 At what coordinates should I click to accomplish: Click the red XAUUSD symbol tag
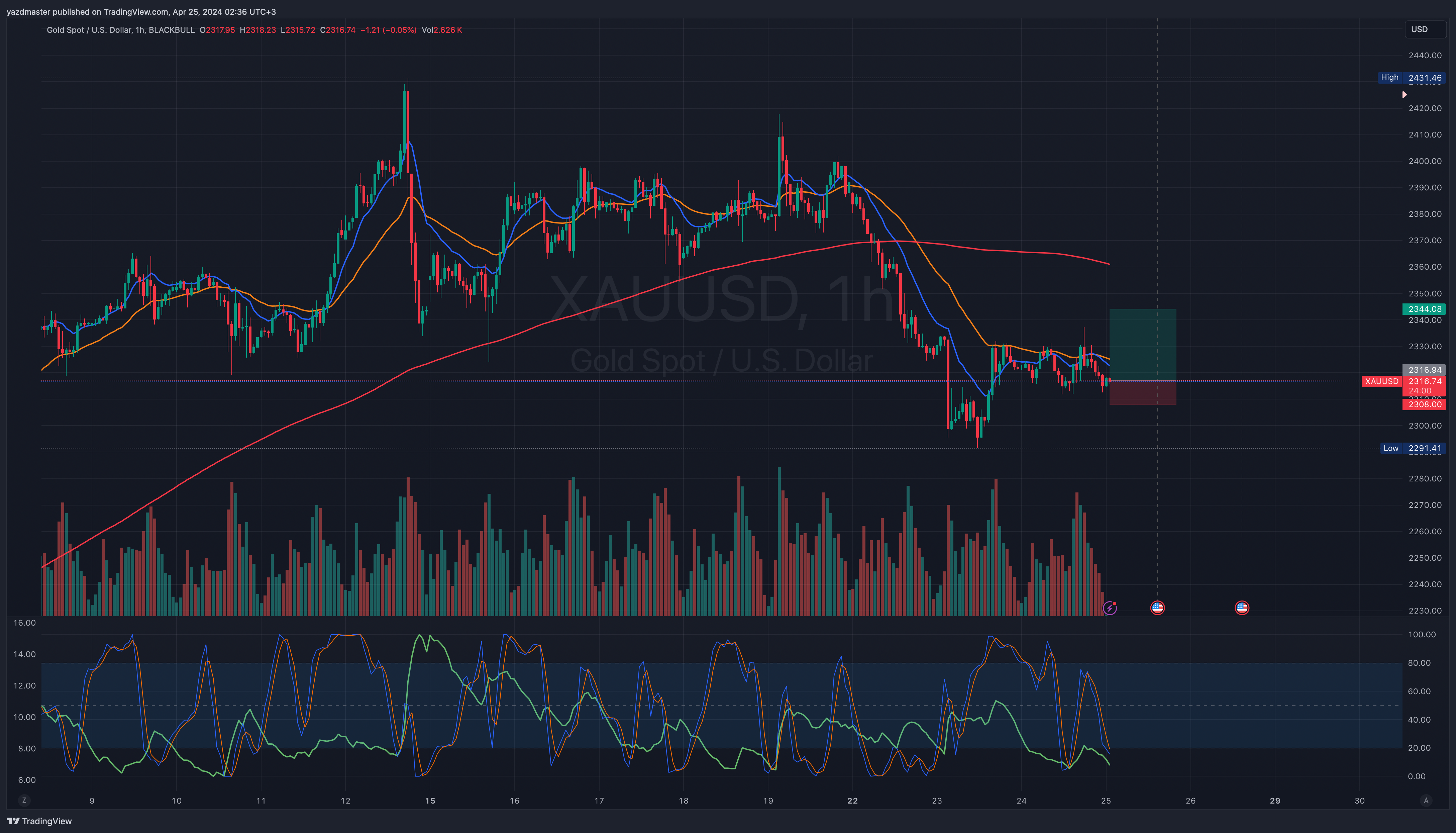click(x=1382, y=381)
